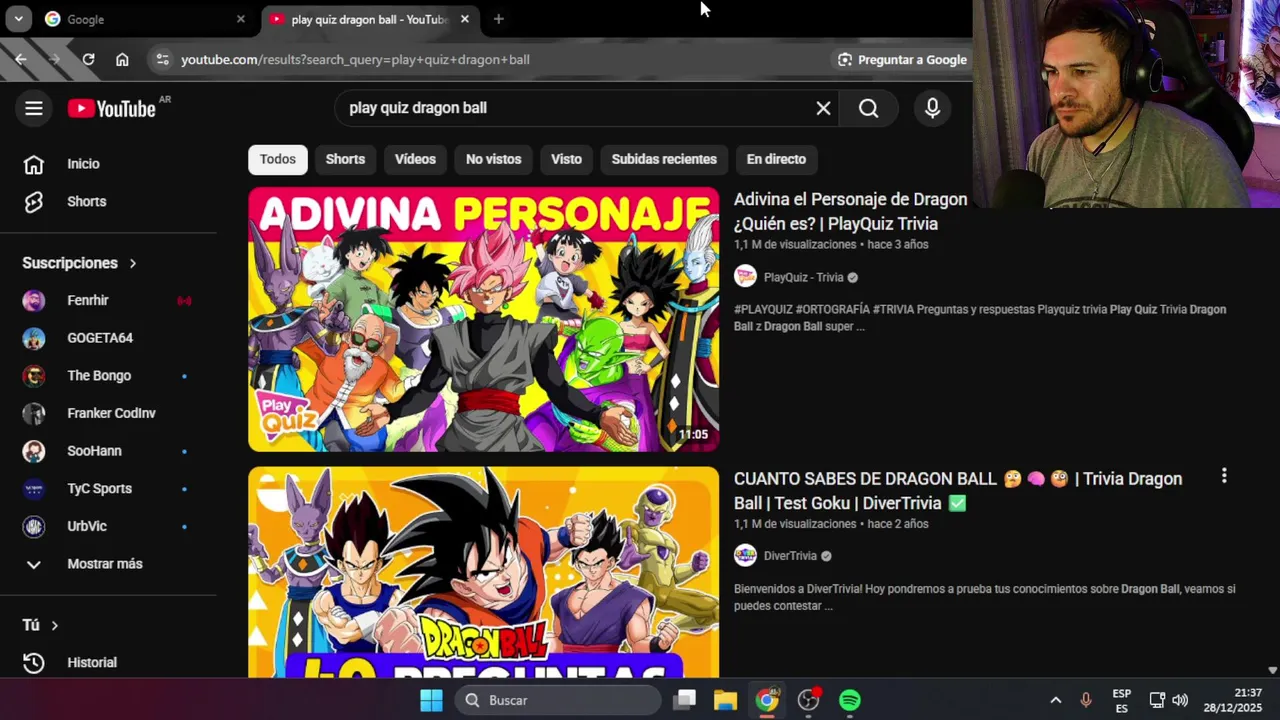Open the browser home page button
The height and width of the screenshot is (720, 1280).
(122, 60)
